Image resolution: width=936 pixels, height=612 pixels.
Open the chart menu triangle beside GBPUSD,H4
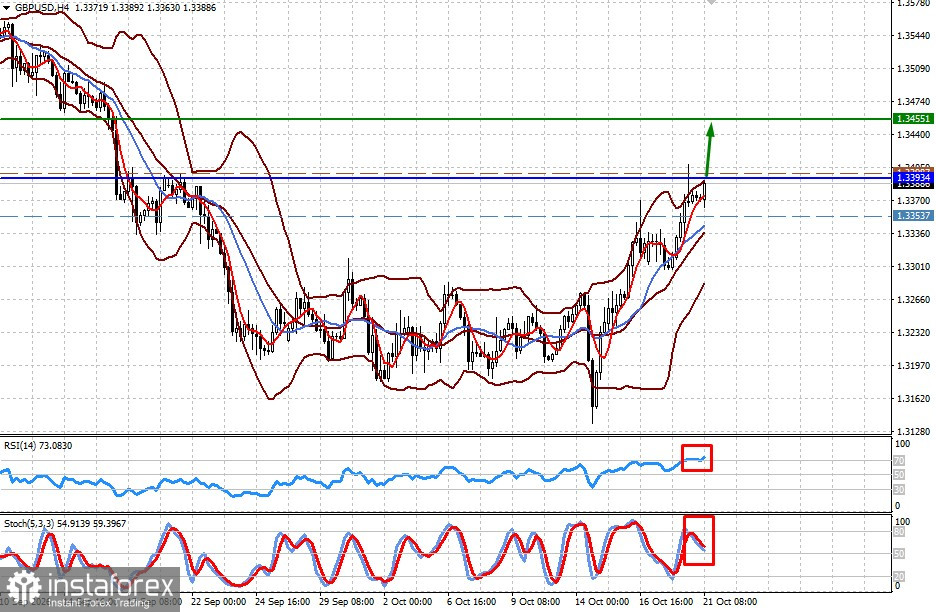pos(7,8)
